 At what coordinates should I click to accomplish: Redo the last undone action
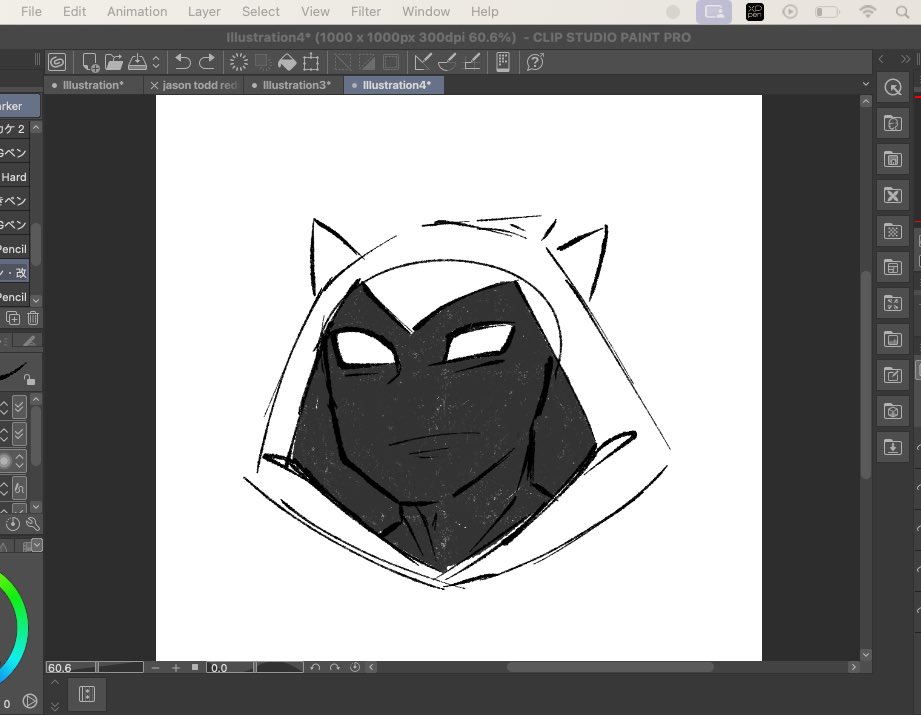207,62
